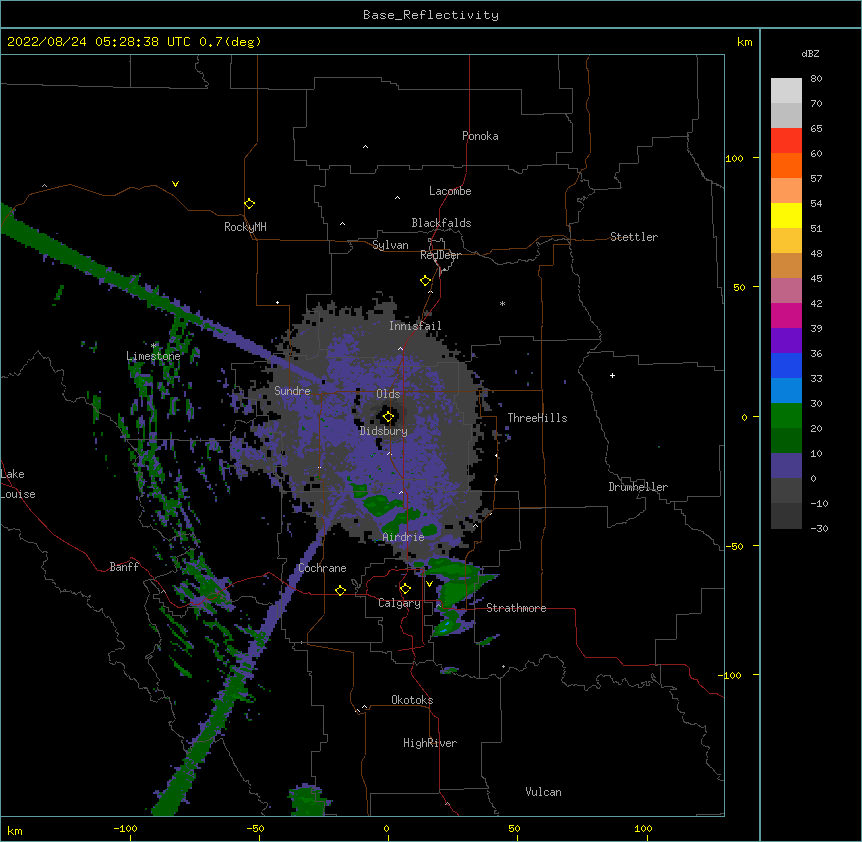
Task: Click the yellow diamond marker above Calgary label
Action: (x=405, y=589)
